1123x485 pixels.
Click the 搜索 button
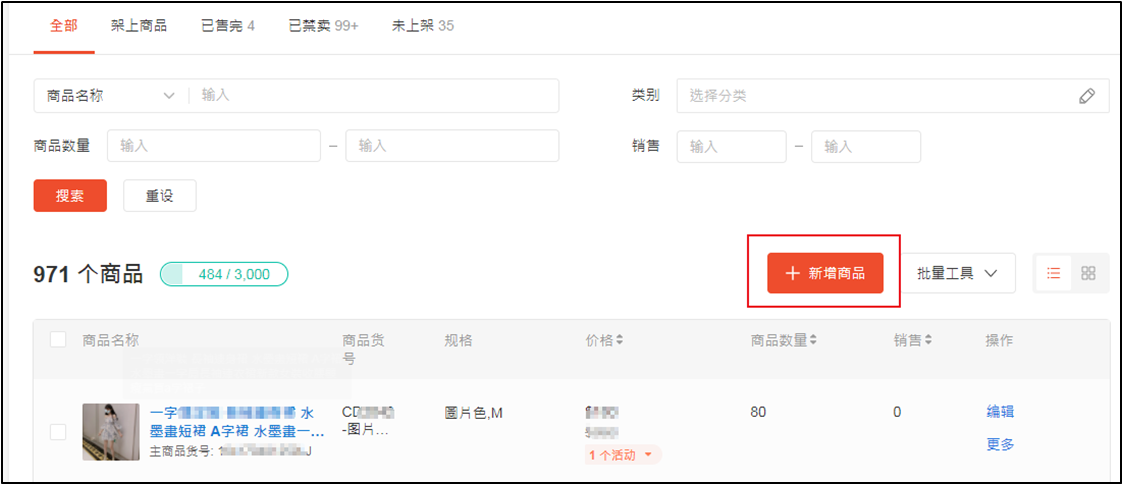point(70,196)
